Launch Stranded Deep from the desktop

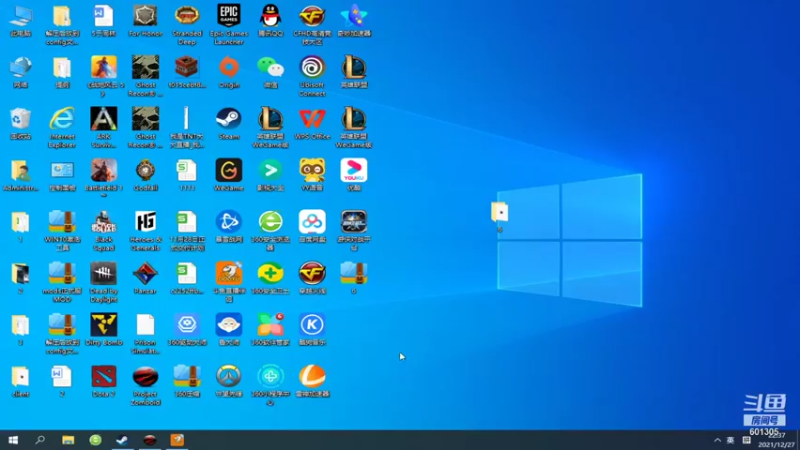click(187, 24)
